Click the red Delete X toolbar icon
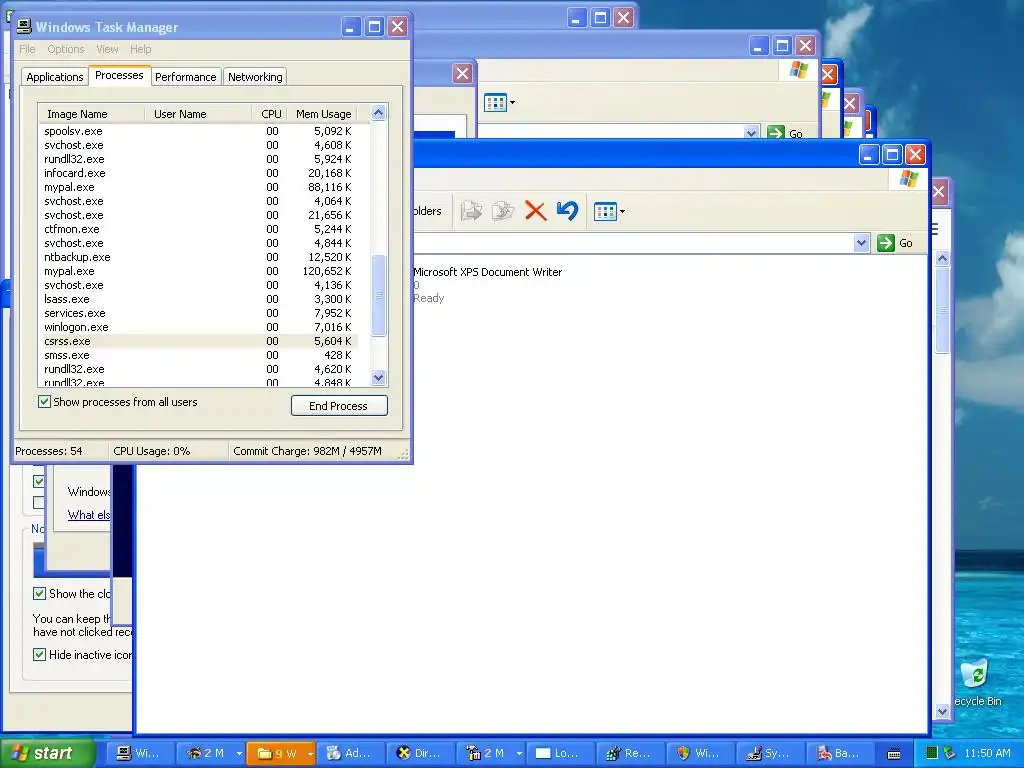Screen dimensions: 1024x768 click(x=535, y=211)
